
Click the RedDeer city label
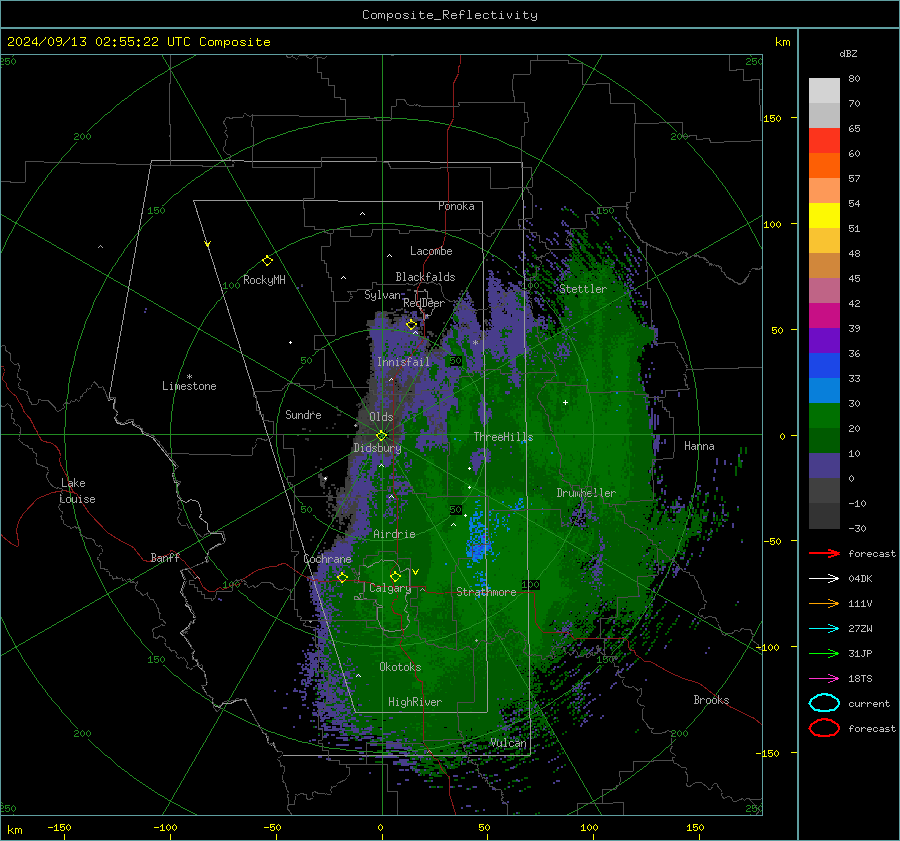[x=424, y=303]
